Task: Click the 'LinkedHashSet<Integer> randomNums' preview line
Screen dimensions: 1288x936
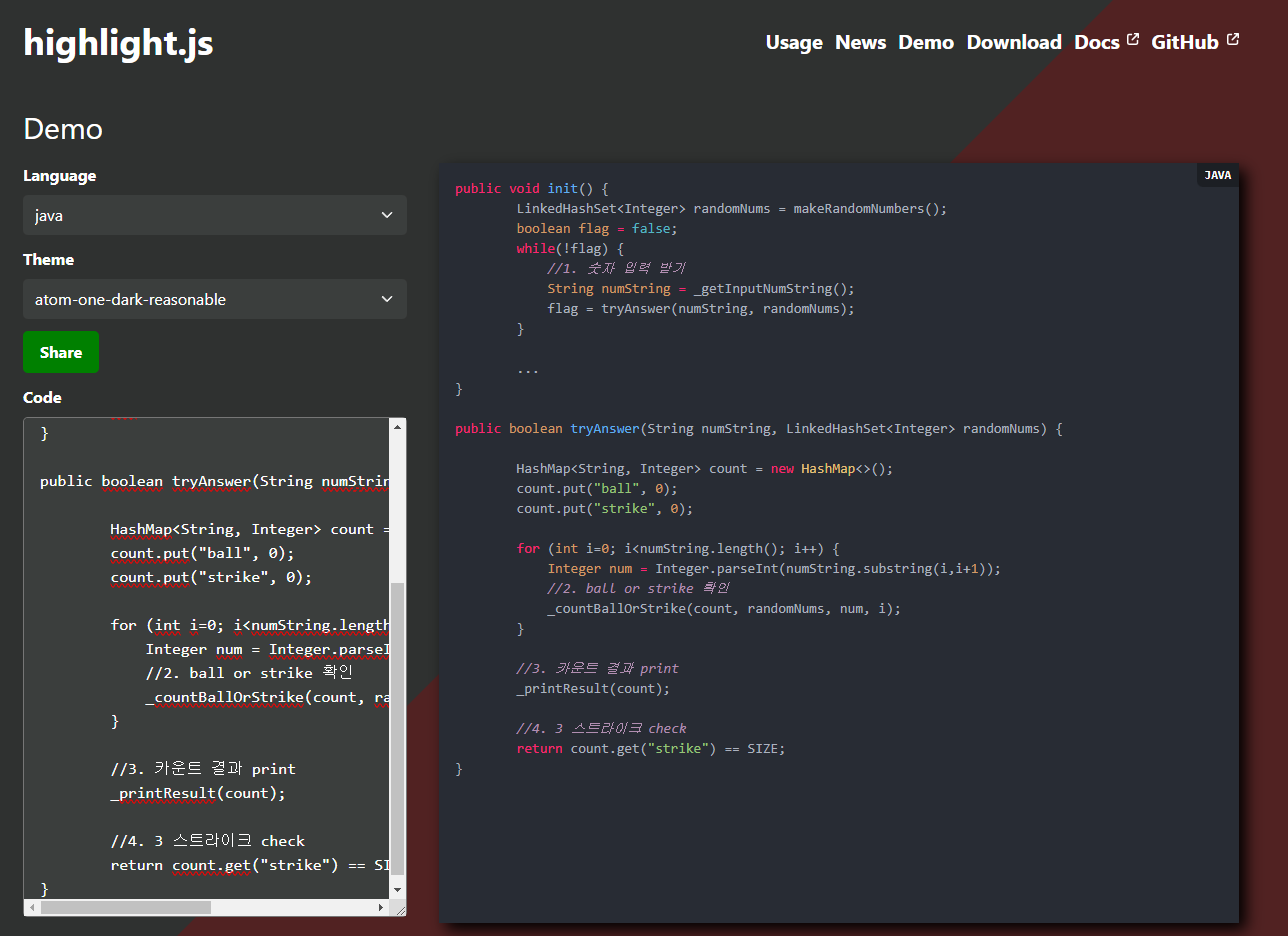Action: pyautogui.click(x=731, y=208)
